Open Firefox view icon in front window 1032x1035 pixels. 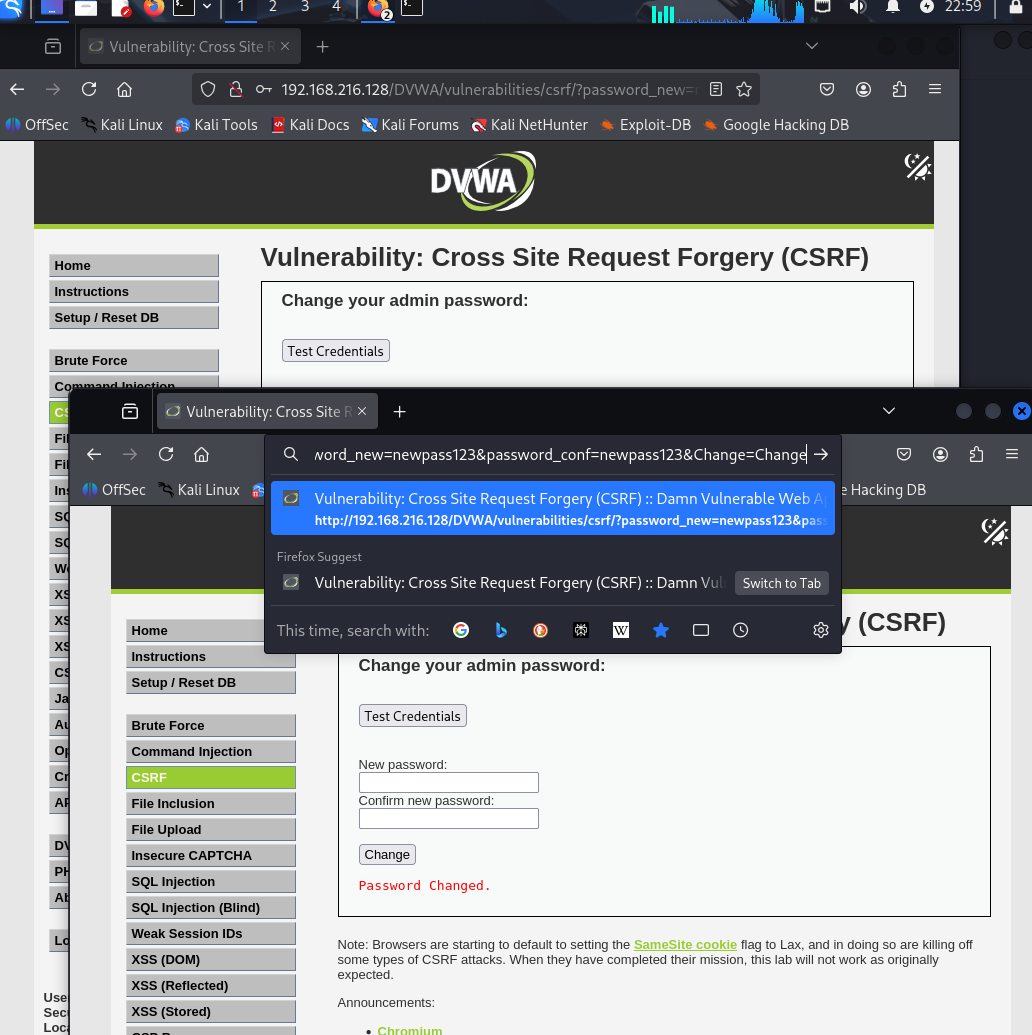click(x=130, y=412)
